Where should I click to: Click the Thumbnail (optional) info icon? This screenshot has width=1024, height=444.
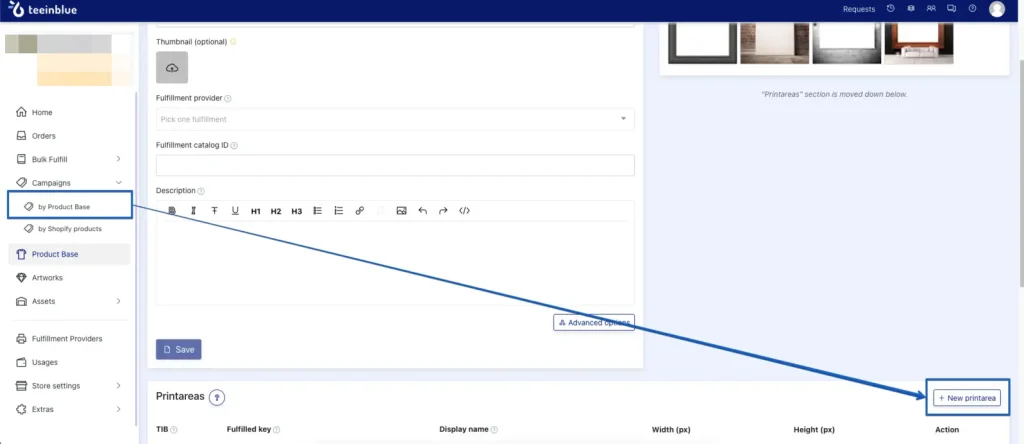point(233,42)
